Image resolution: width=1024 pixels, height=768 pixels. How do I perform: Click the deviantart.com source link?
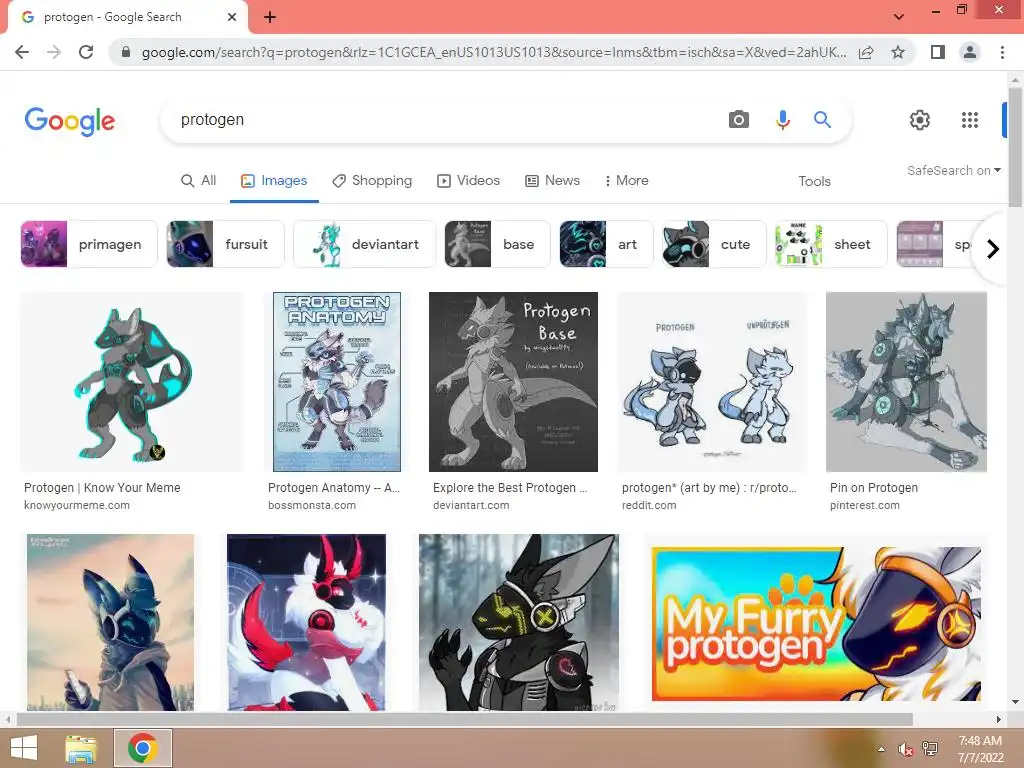point(471,505)
